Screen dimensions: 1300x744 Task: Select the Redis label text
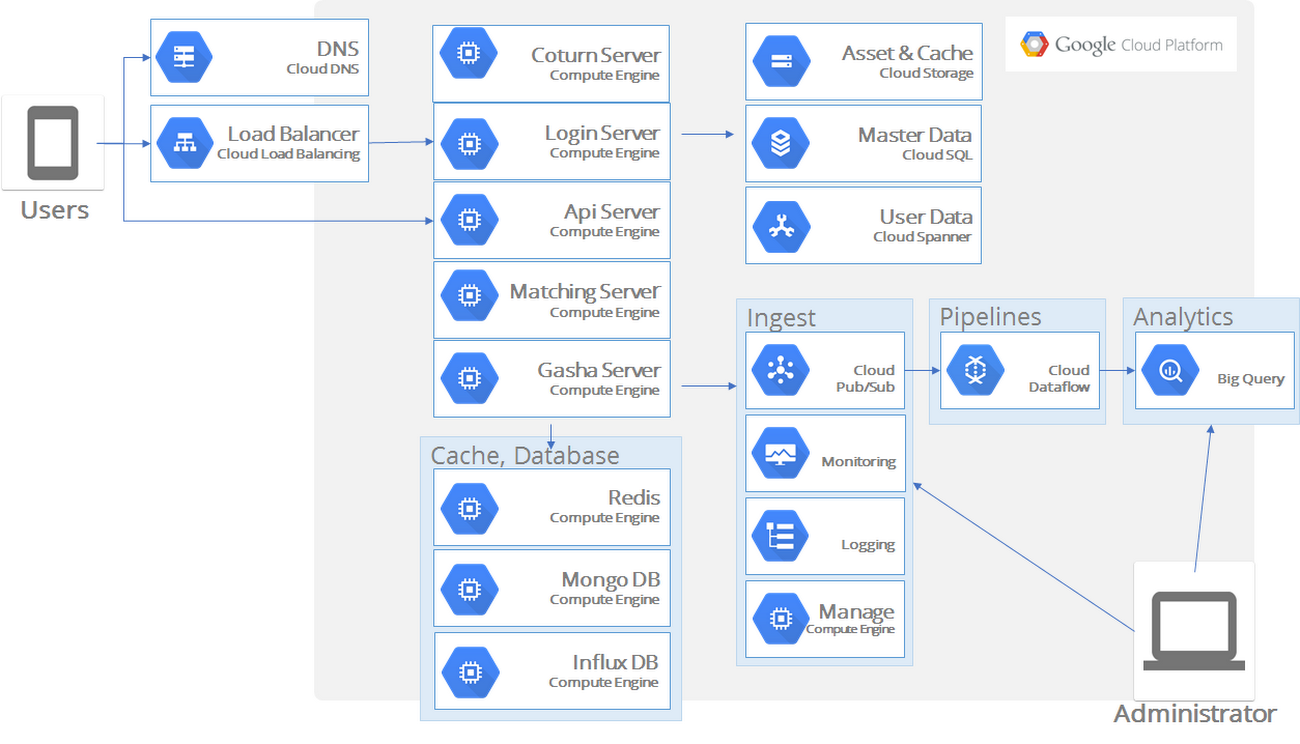(x=634, y=498)
